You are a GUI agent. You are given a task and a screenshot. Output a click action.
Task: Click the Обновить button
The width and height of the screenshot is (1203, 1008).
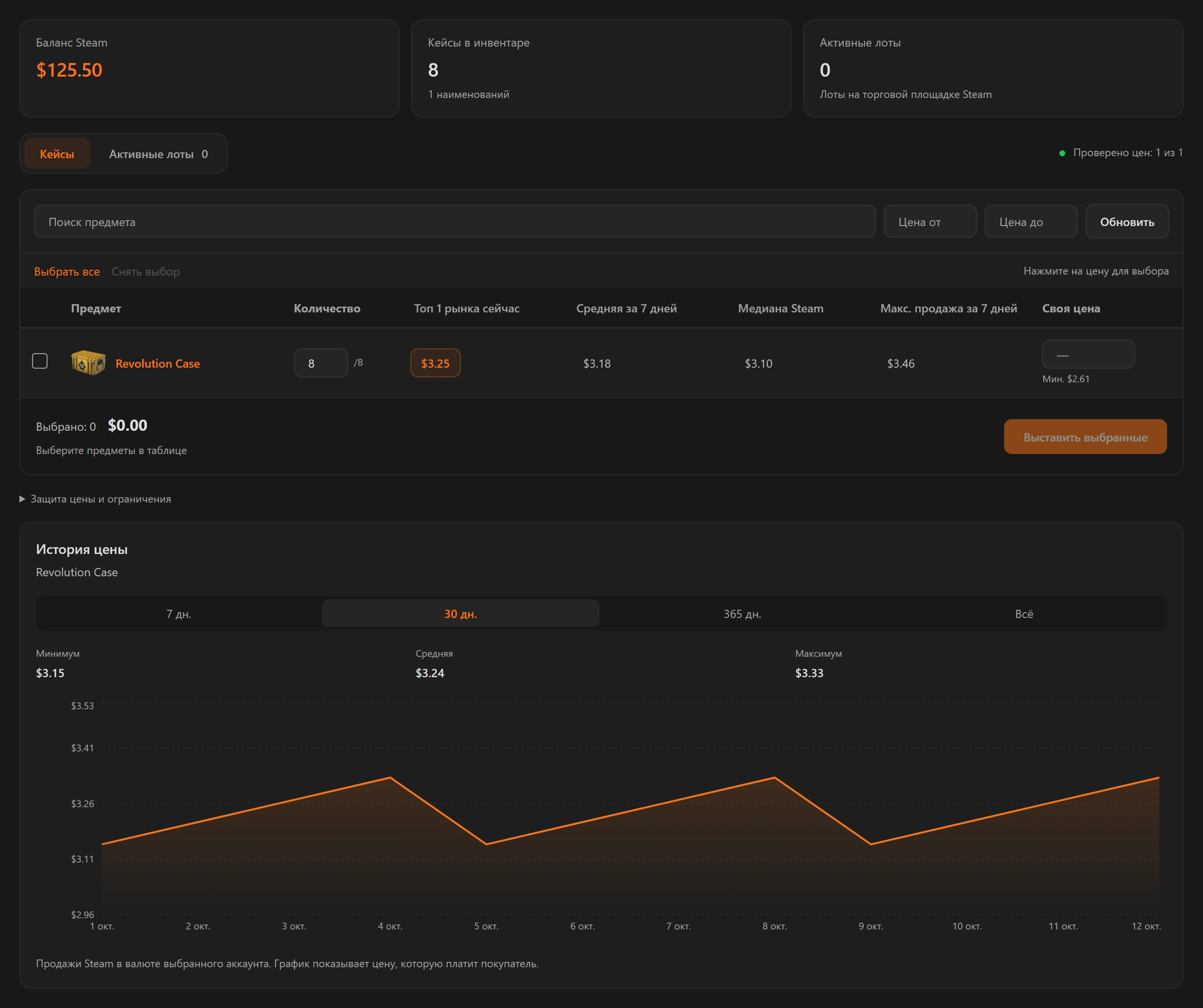point(1127,222)
